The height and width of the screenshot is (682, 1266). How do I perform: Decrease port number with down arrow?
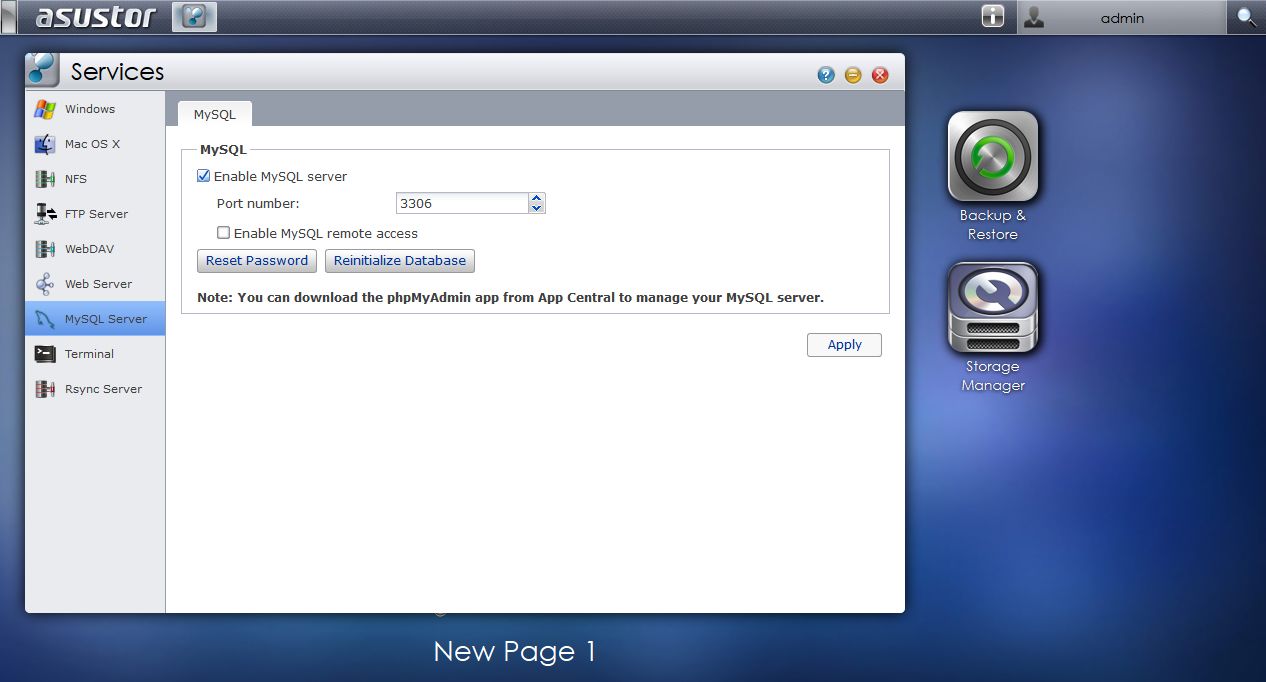point(537,208)
